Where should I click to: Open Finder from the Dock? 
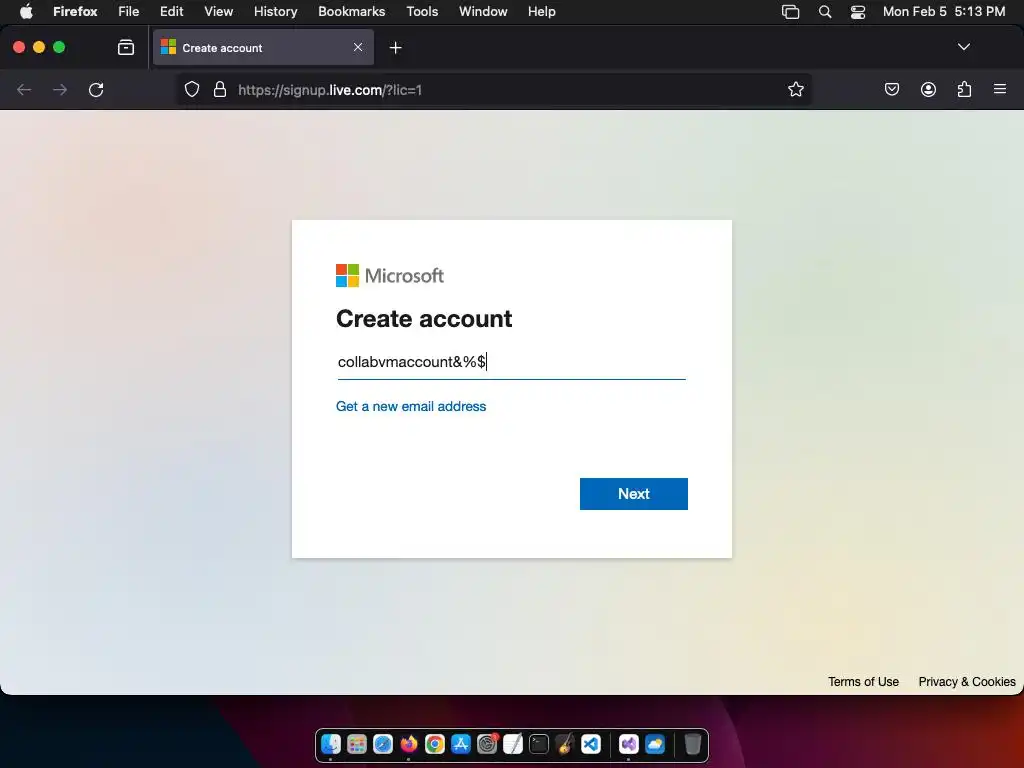click(x=331, y=744)
